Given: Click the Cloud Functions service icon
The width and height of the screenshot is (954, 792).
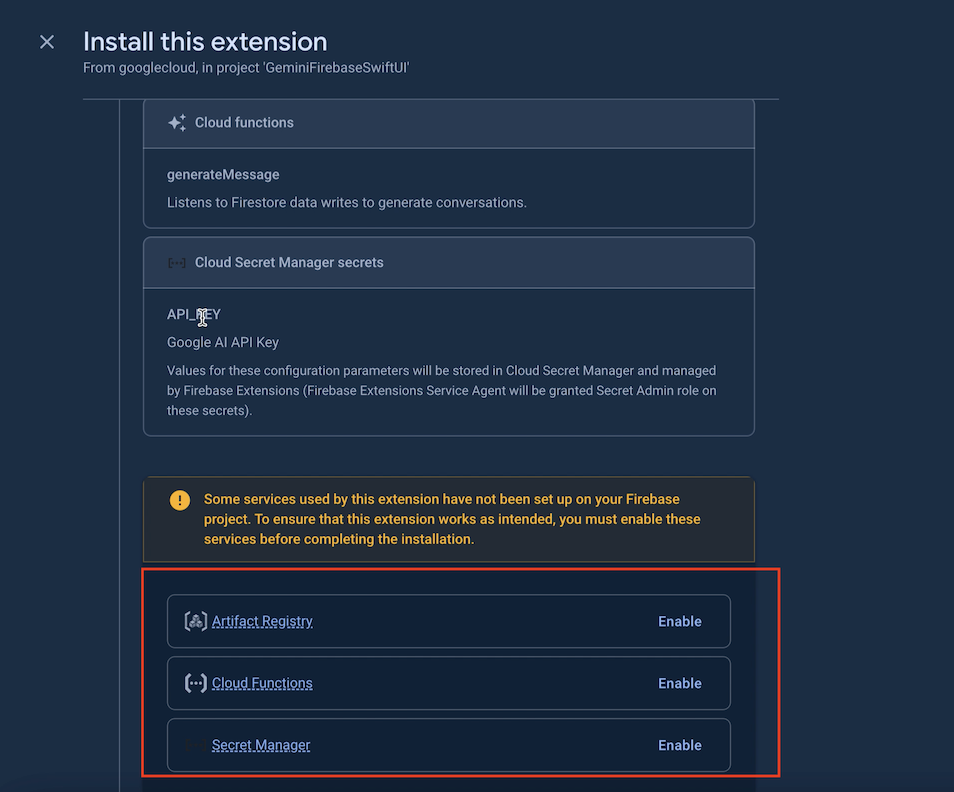Looking at the screenshot, I should pos(196,683).
